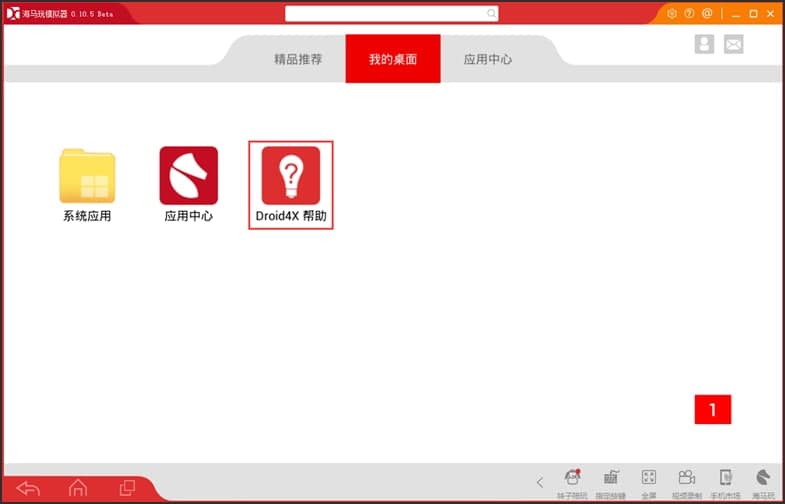Open messages via the envelope icon
Image resolution: width=785 pixels, height=504 pixels.
734,44
